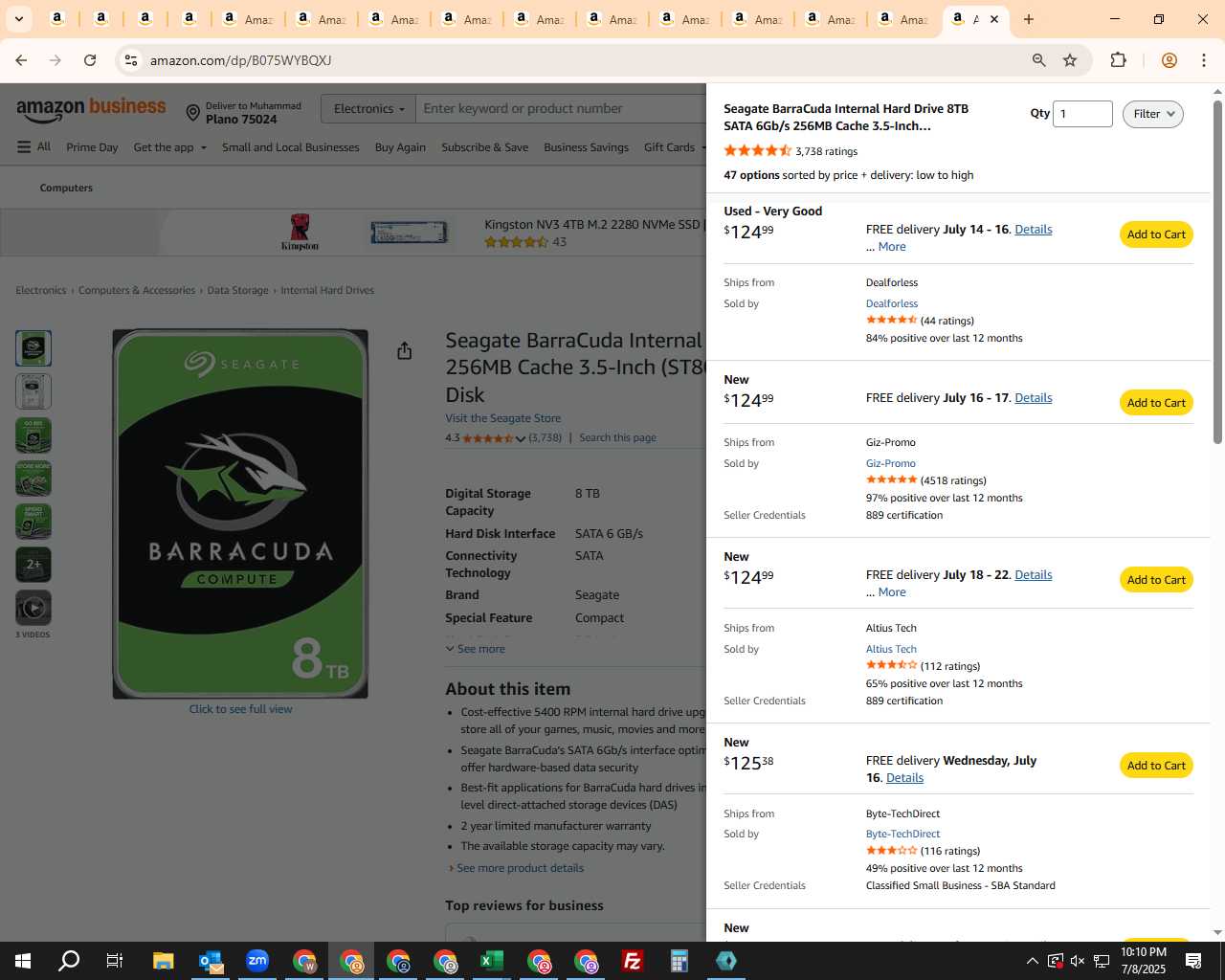Open Outlook from the taskbar

211,961
